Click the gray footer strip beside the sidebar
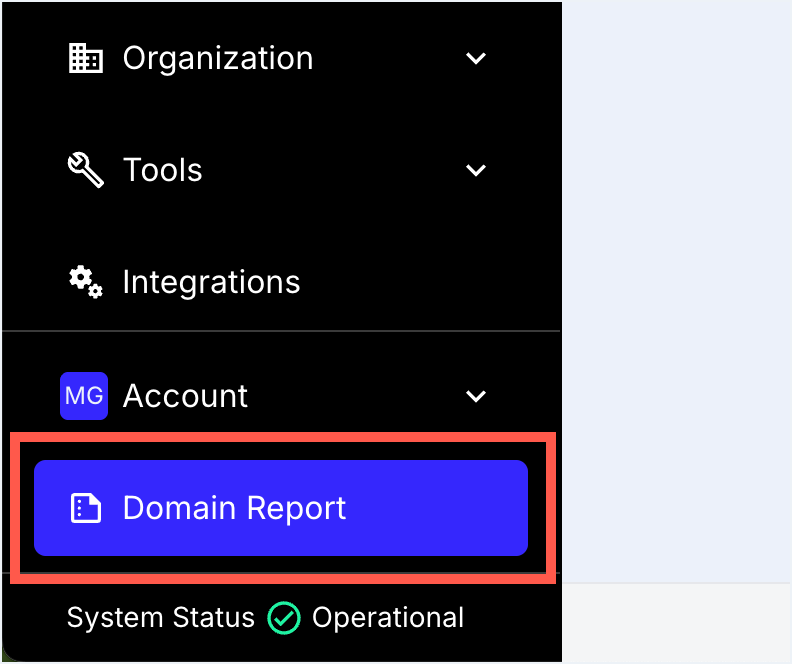792x664 pixels. (x=676, y=622)
